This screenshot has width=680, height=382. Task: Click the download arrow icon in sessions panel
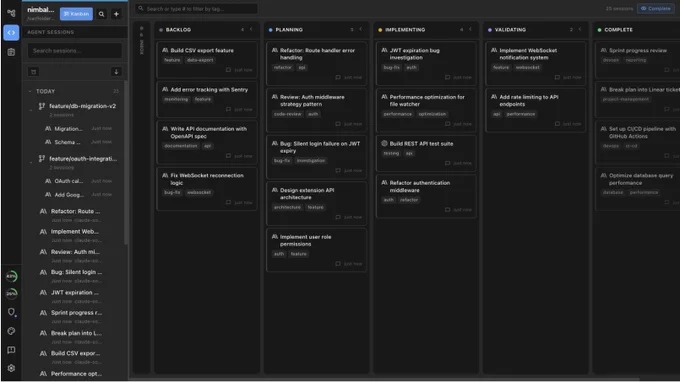click(x=116, y=72)
